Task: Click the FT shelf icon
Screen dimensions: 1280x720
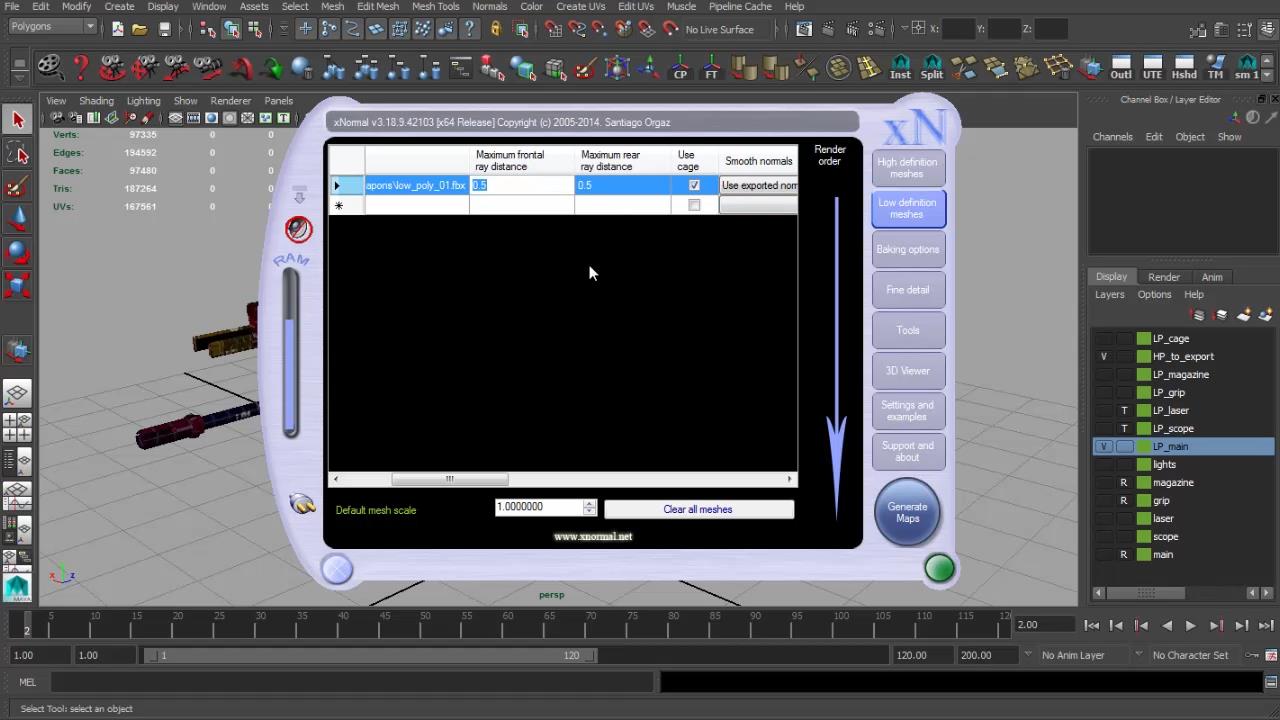Action: [x=712, y=68]
